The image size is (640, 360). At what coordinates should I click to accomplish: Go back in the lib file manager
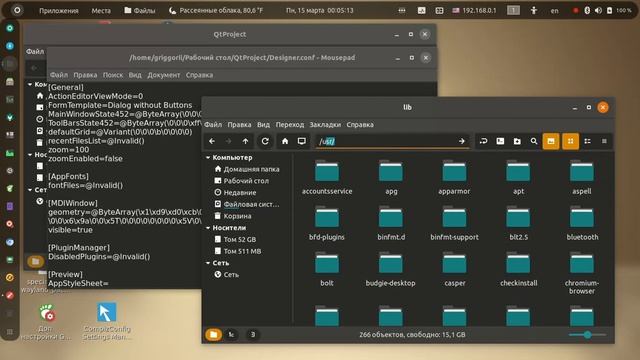pos(212,141)
